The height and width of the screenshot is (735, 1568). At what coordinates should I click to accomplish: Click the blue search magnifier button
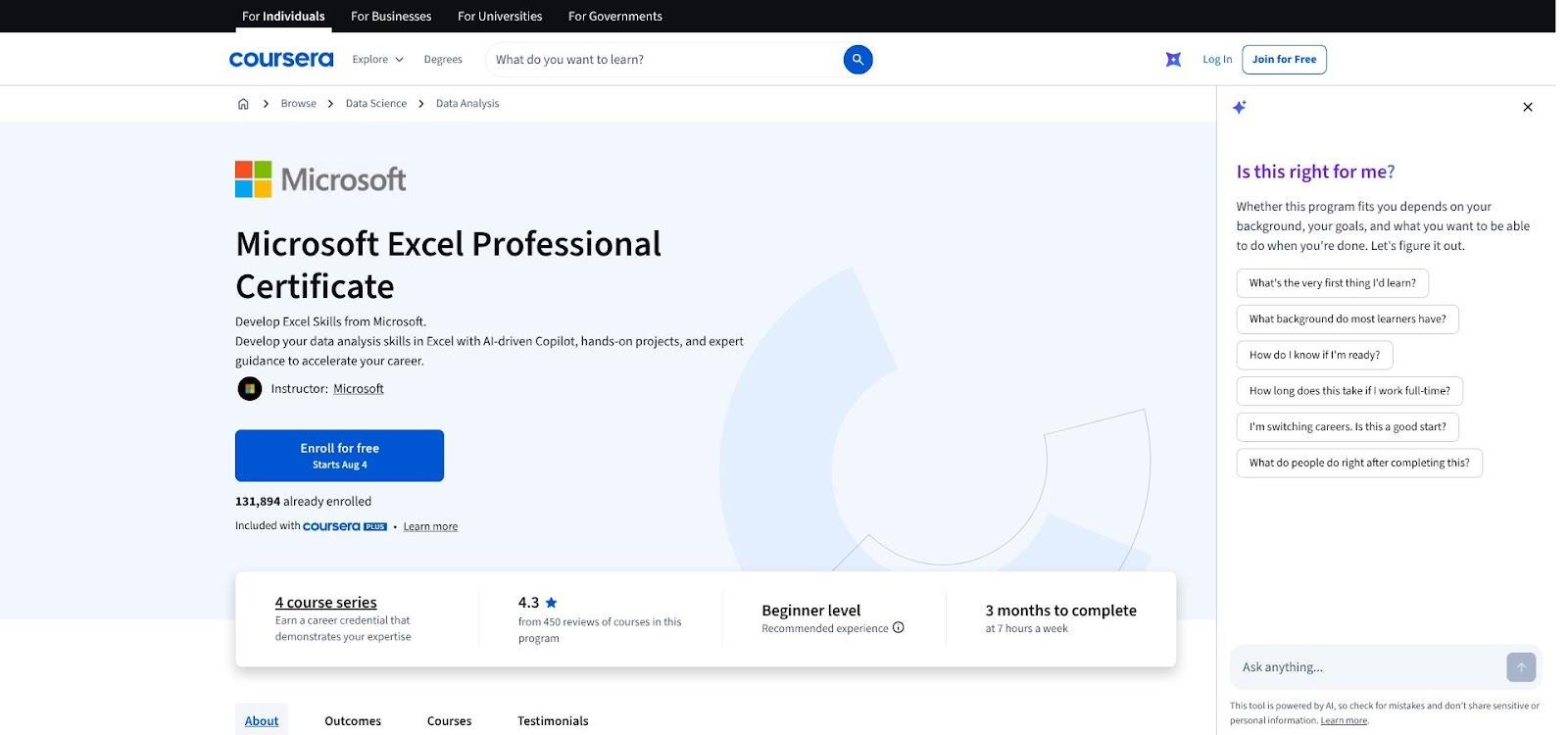(857, 60)
